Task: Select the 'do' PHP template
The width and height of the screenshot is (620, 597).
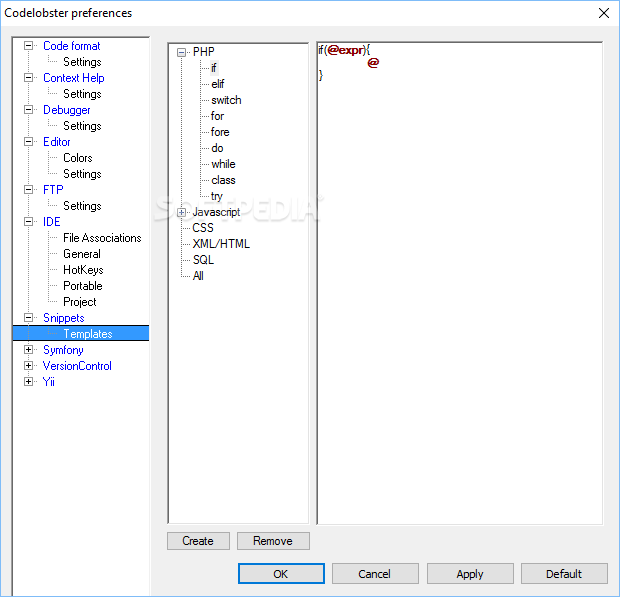Action: [217, 148]
